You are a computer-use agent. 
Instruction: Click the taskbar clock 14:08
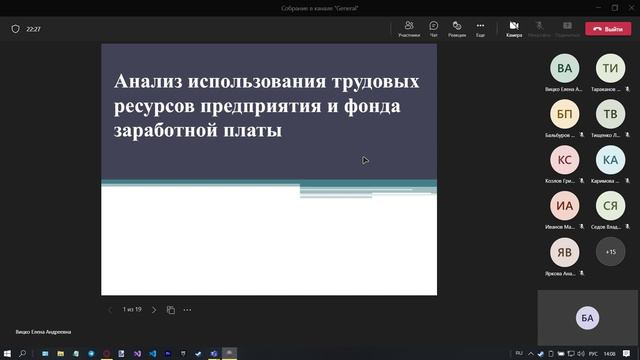(609, 353)
